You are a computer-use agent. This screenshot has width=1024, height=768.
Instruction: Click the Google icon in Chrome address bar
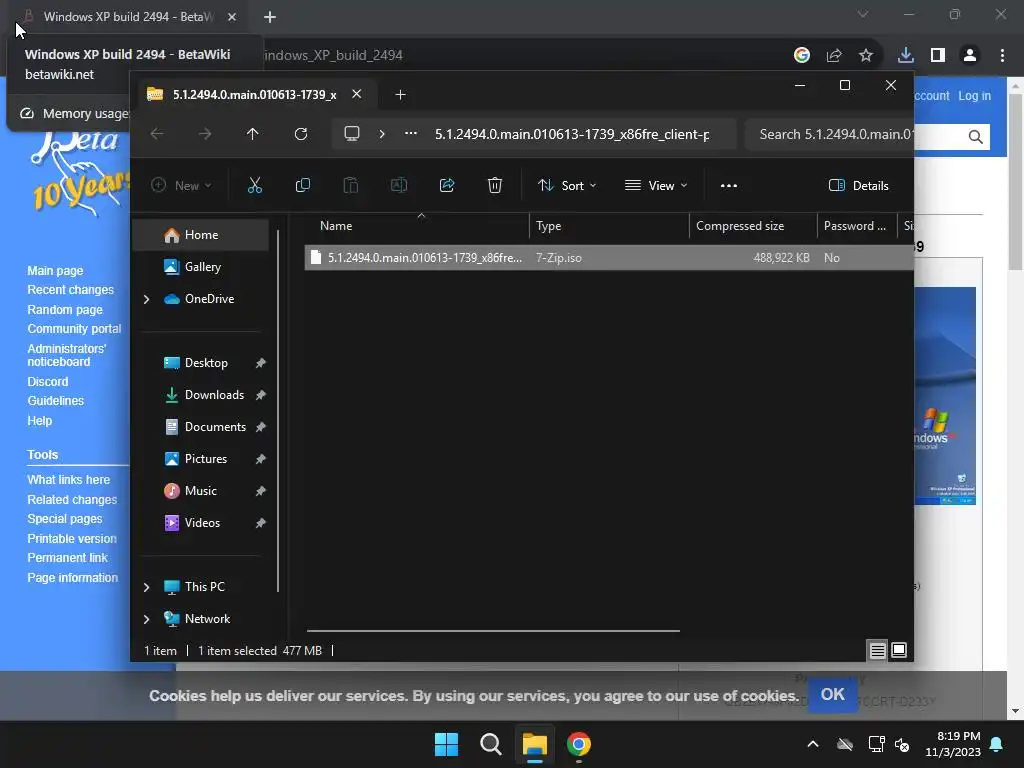802,55
